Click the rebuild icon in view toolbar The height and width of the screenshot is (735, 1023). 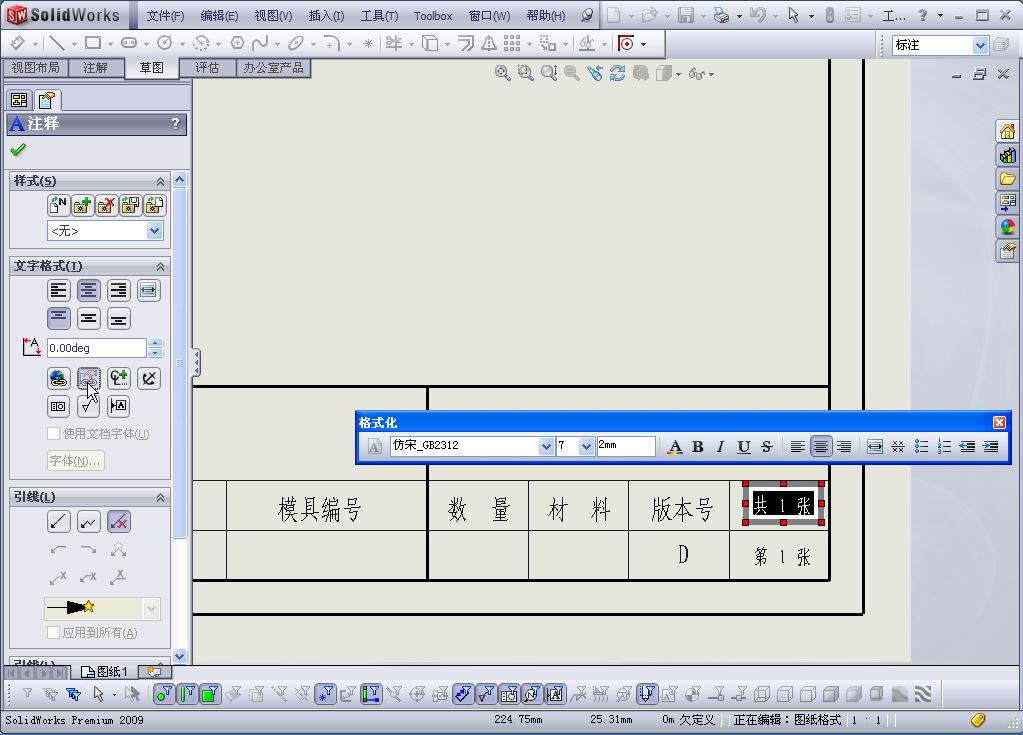click(617, 74)
